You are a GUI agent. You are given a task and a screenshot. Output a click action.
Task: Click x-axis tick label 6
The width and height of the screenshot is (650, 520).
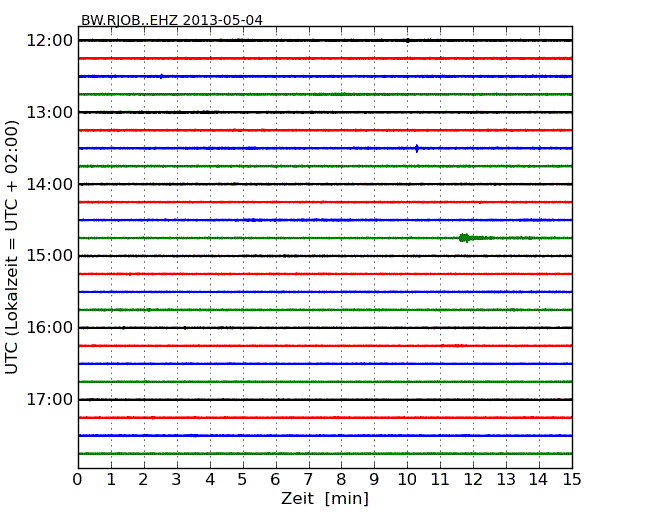click(275, 479)
